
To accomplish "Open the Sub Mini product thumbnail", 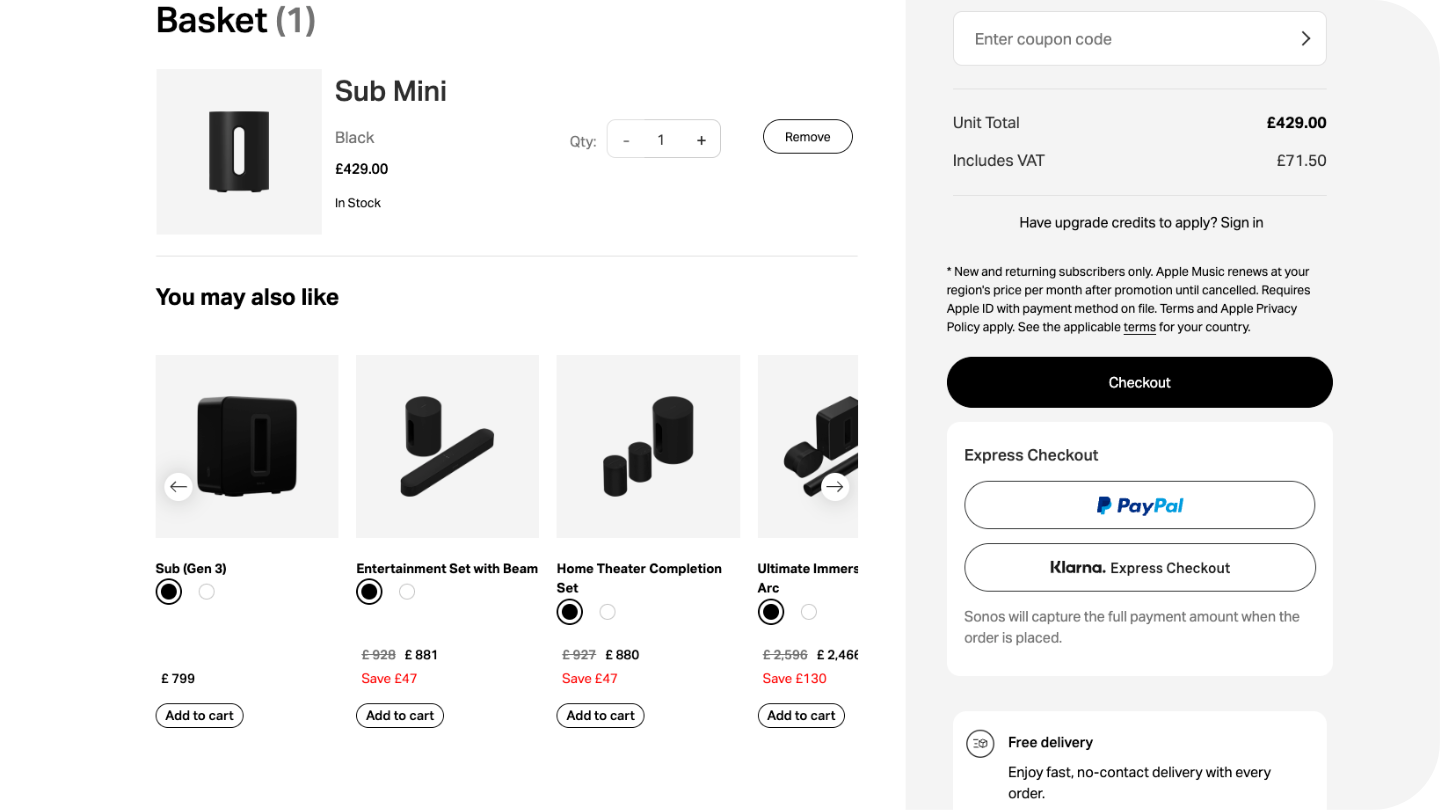I will 239,152.
